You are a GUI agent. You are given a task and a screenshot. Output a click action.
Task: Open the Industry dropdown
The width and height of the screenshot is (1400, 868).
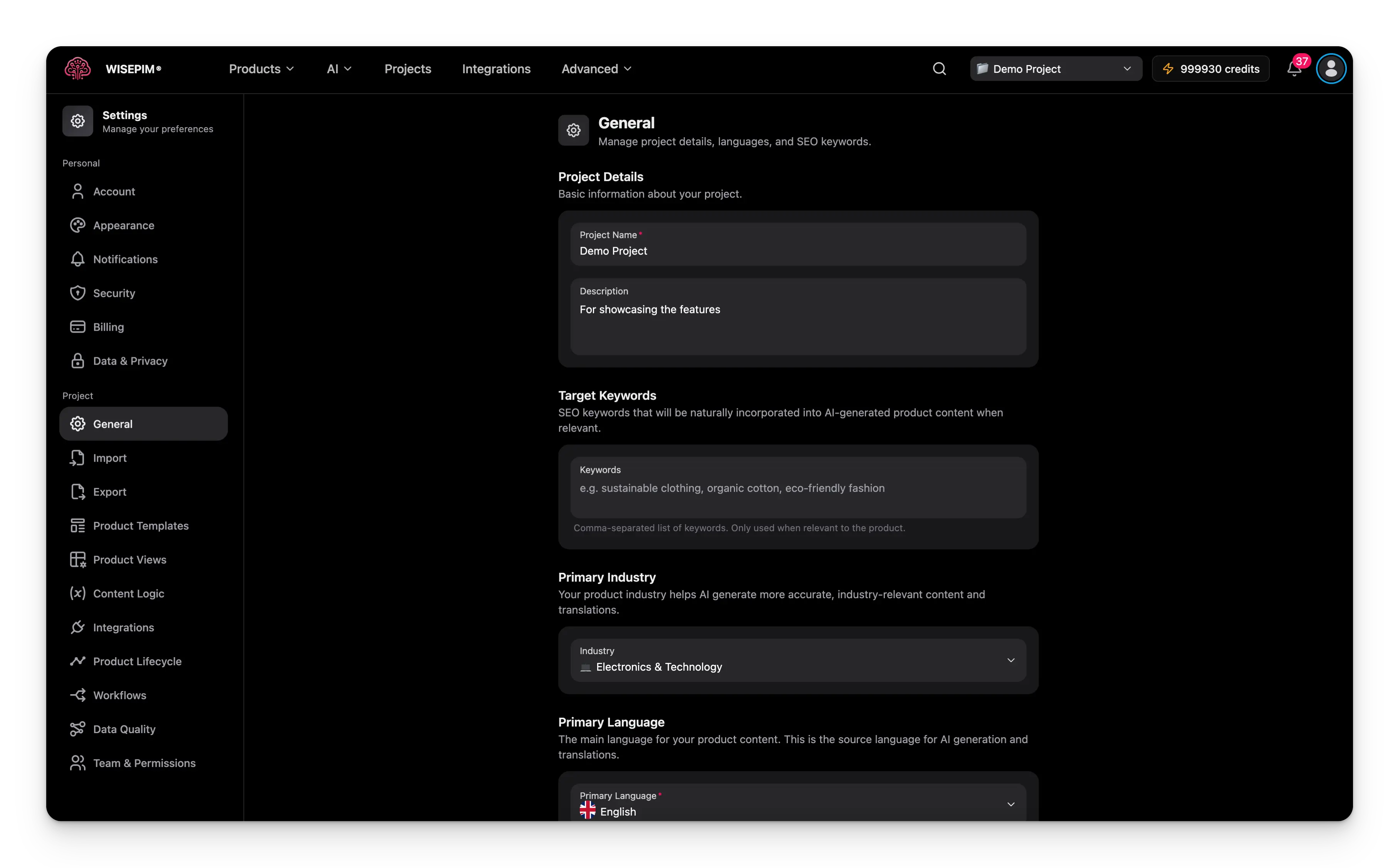click(797, 660)
